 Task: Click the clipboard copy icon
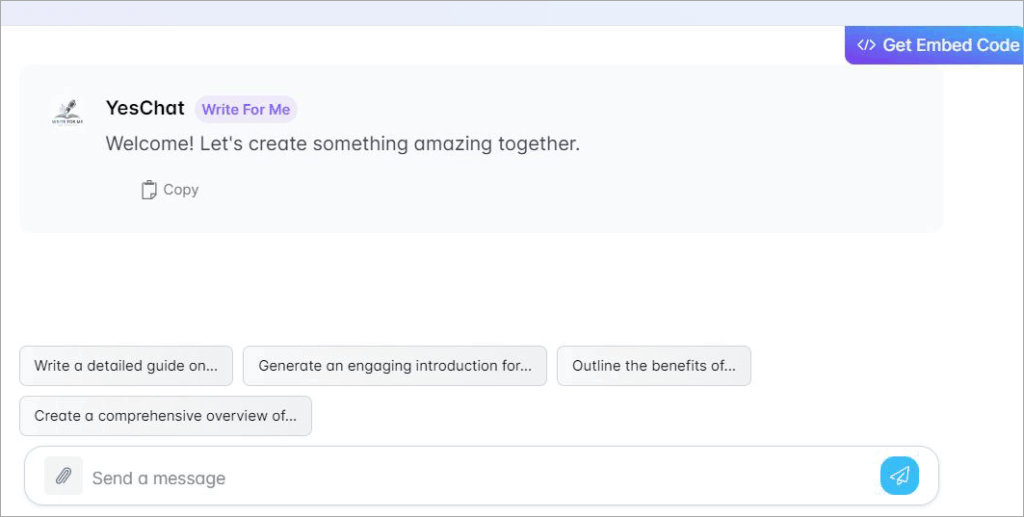pos(149,190)
